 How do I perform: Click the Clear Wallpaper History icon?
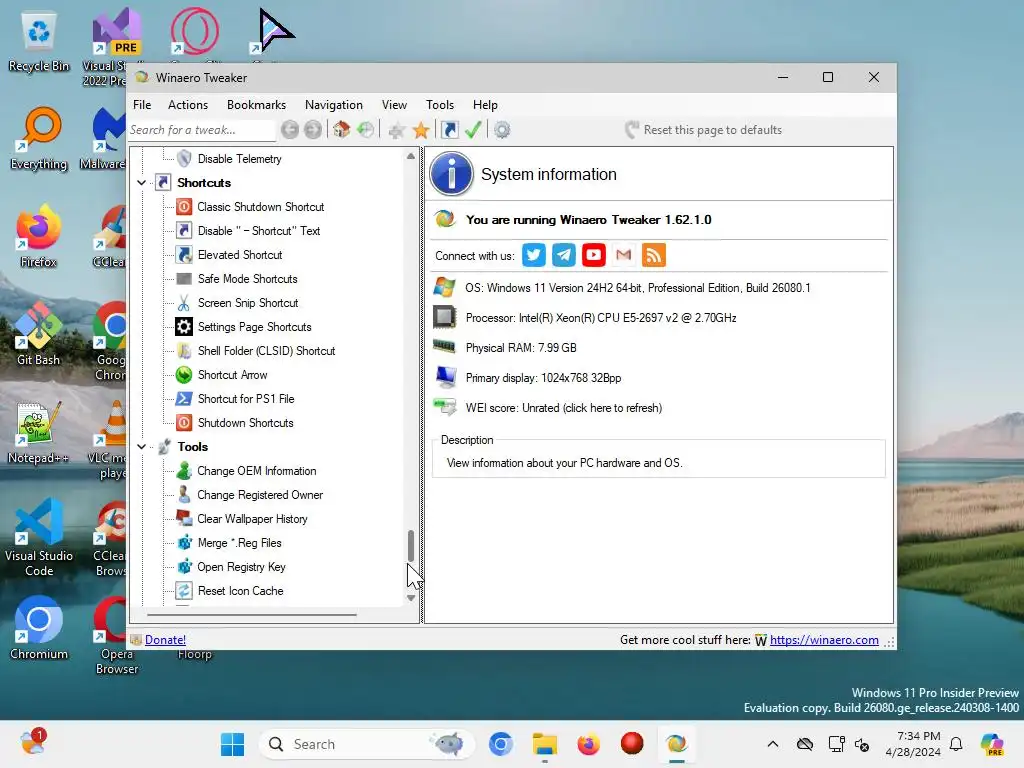184,519
